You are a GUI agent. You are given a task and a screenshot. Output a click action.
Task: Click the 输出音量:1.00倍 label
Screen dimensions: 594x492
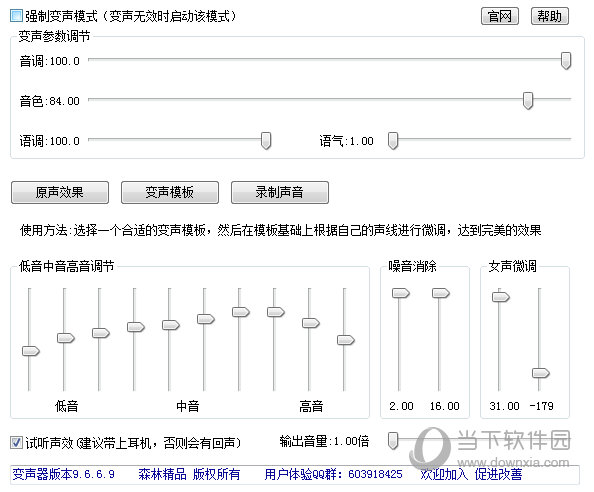coord(324,441)
